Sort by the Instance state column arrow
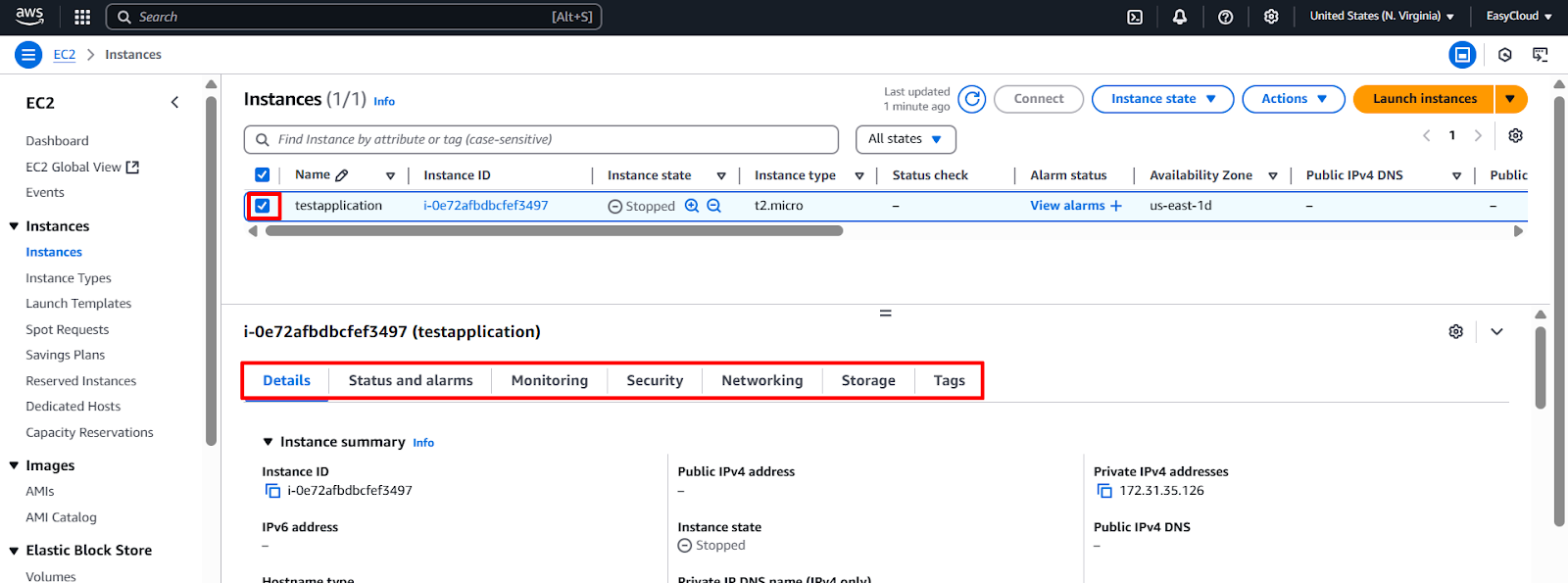 point(721,176)
